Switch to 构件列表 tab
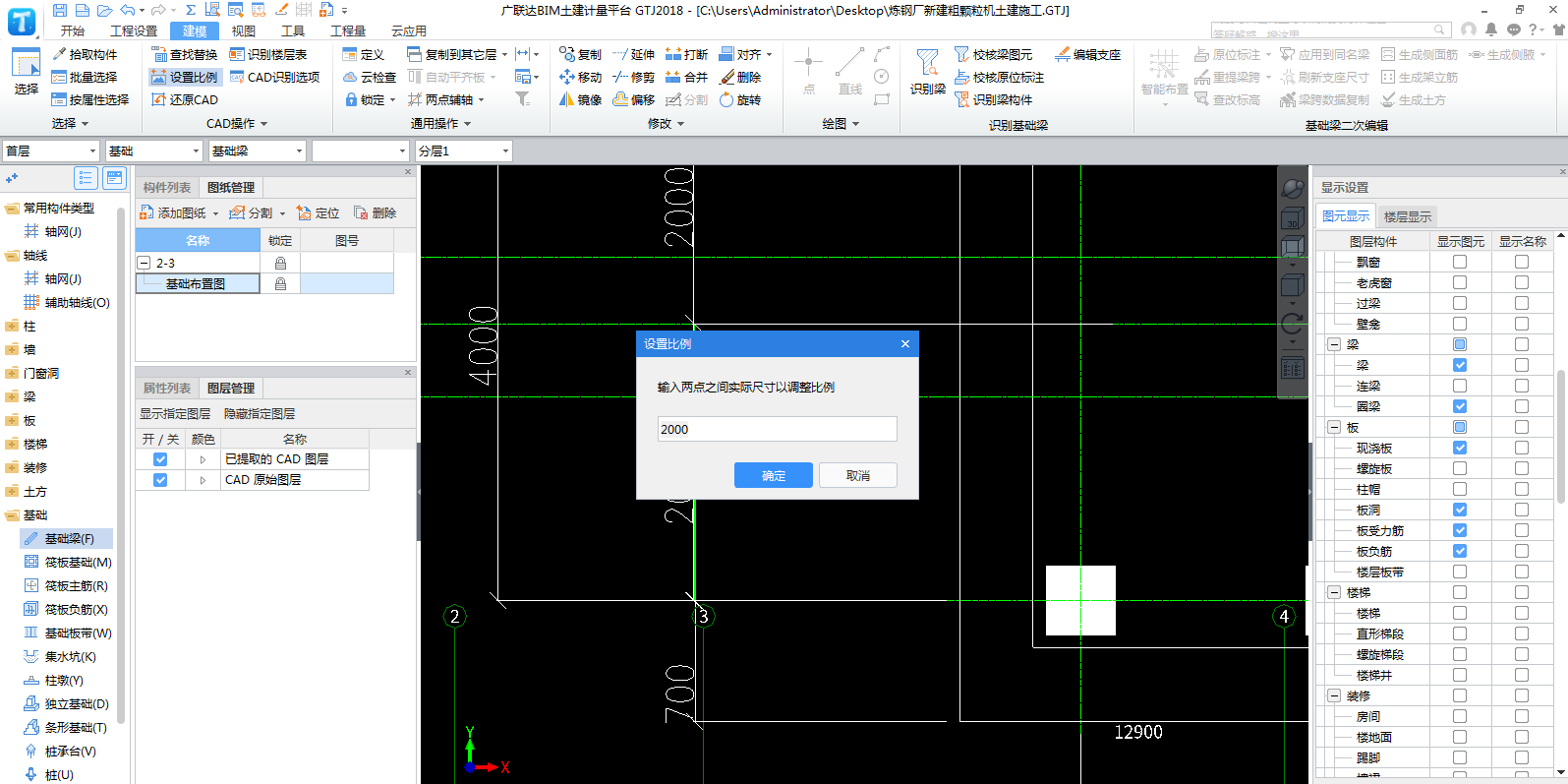Image resolution: width=1568 pixels, height=784 pixels. pyautogui.click(x=167, y=187)
